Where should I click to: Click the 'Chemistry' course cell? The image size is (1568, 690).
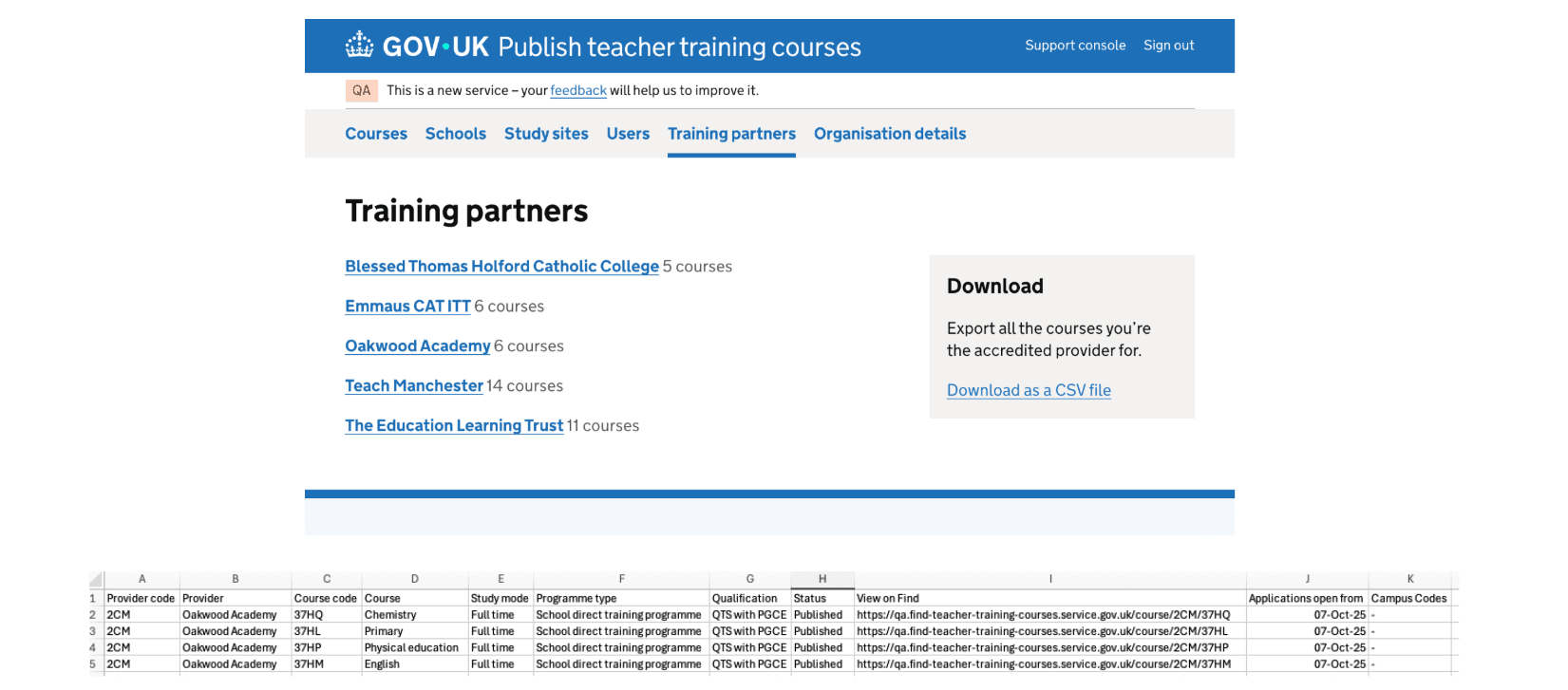tap(415, 615)
